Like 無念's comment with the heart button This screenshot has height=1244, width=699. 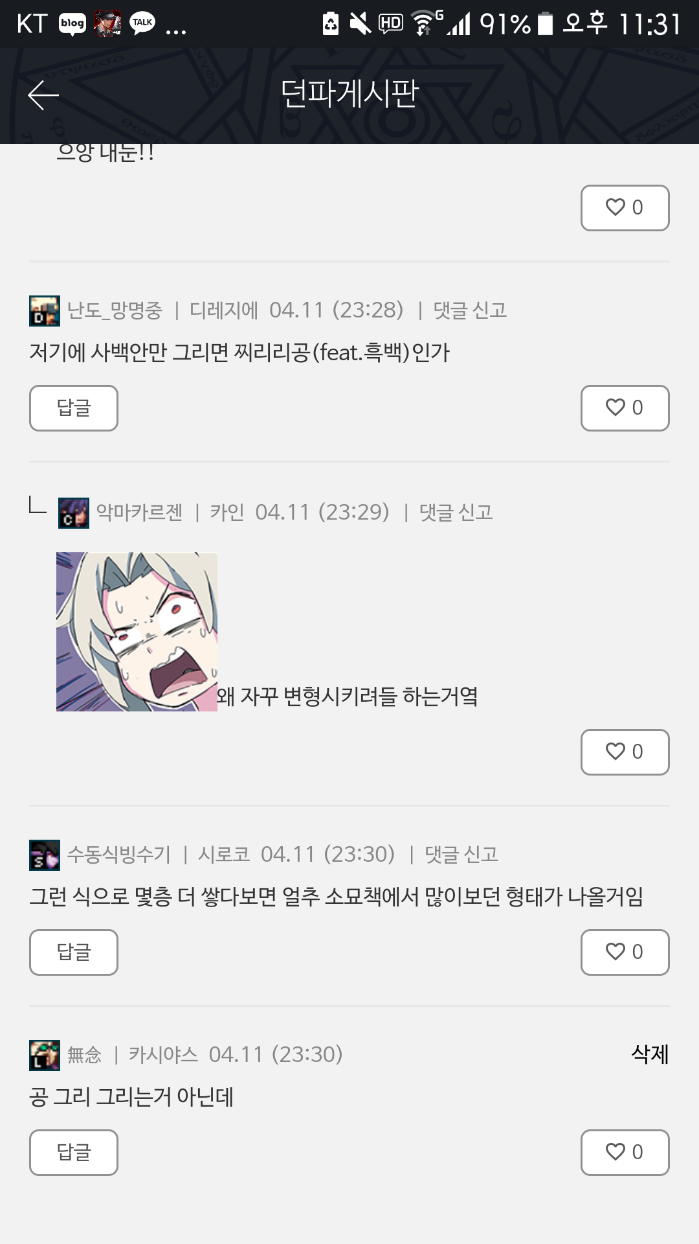point(625,1152)
